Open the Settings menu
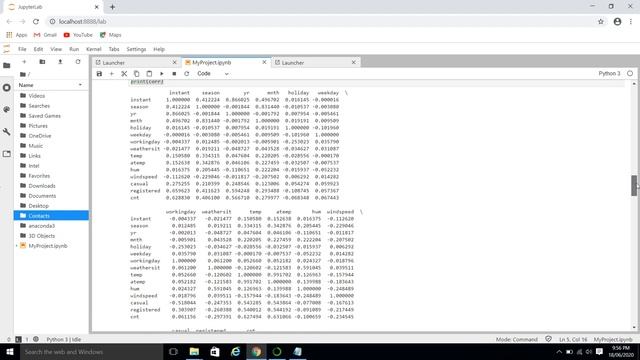 click(x=136, y=49)
